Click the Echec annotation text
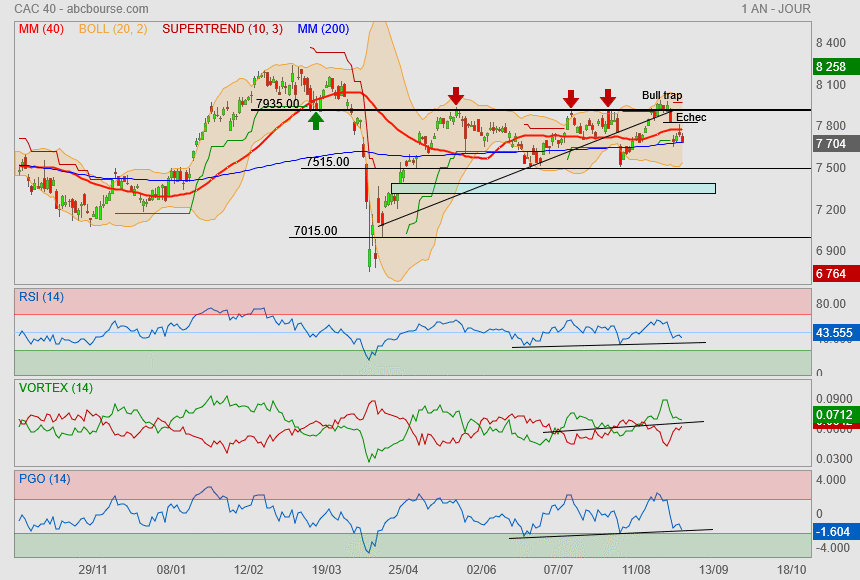860x580 pixels. (x=691, y=118)
